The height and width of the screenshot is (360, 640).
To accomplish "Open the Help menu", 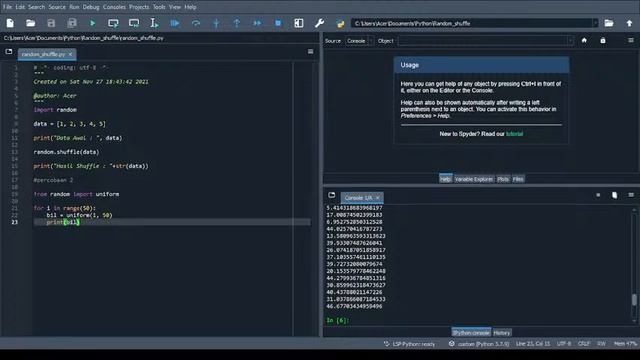I will (190, 7).
